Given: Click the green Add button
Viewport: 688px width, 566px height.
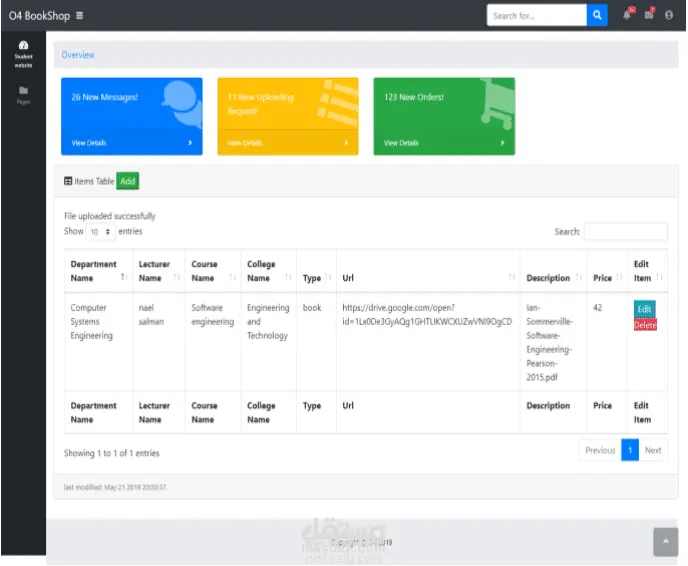Looking at the screenshot, I should [x=128, y=181].
